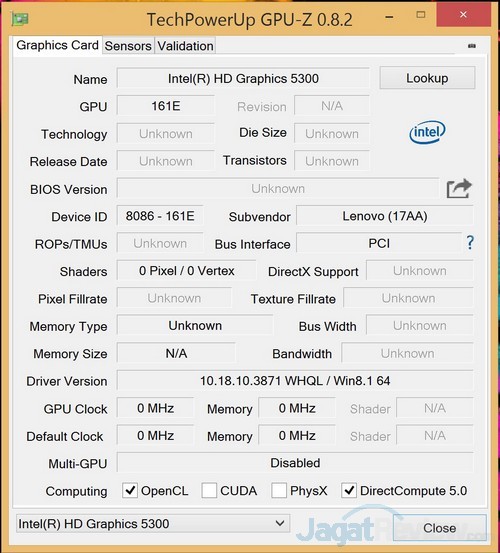Click the BIOS export share icon
This screenshot has height=553, width=500.
458,189
